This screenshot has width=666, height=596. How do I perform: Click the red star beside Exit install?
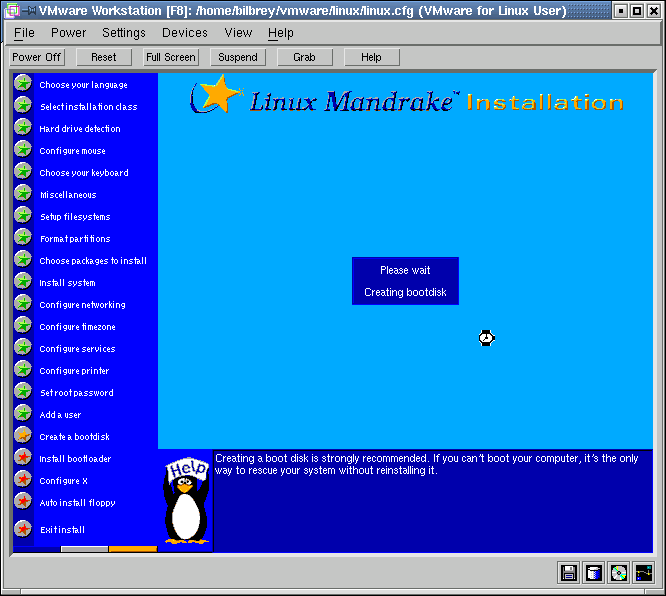point(23,529)
